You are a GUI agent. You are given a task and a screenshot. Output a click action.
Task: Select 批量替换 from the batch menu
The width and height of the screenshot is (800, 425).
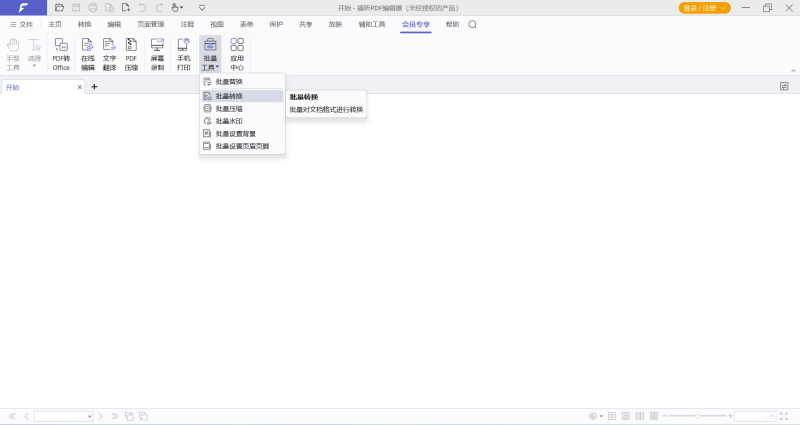(229, 81)
